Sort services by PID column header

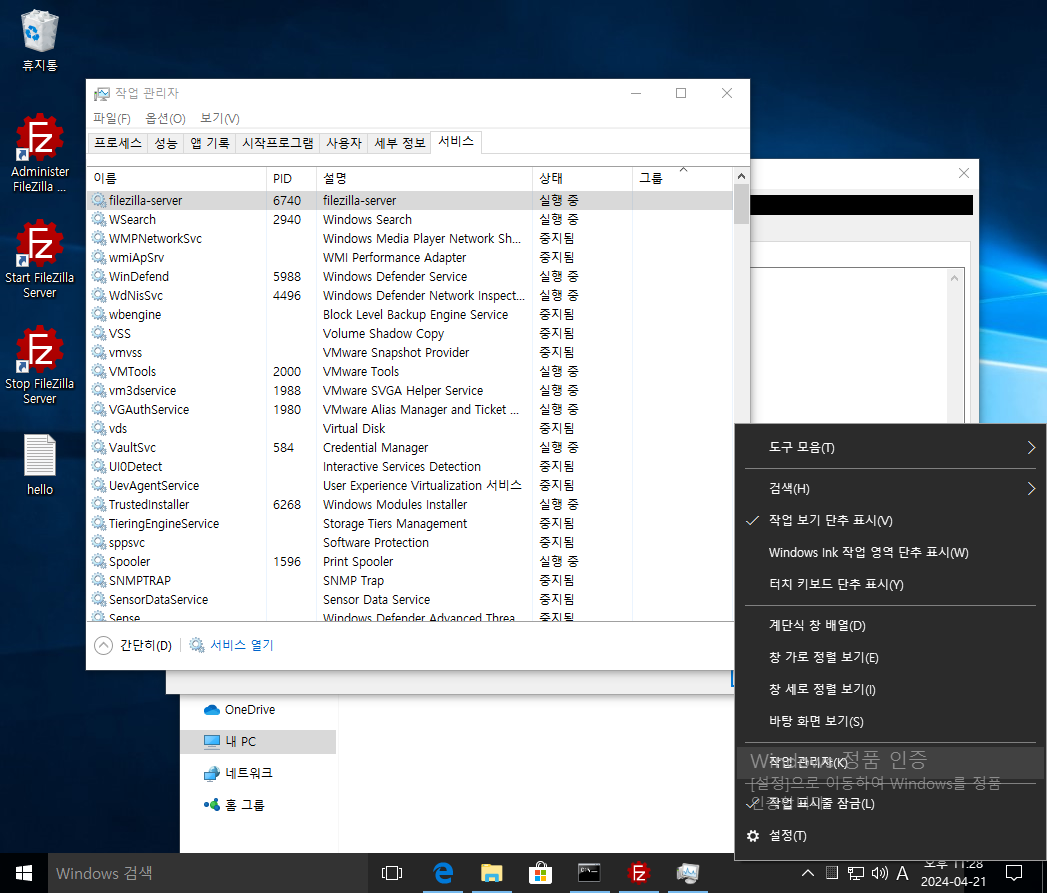point(291,178)
